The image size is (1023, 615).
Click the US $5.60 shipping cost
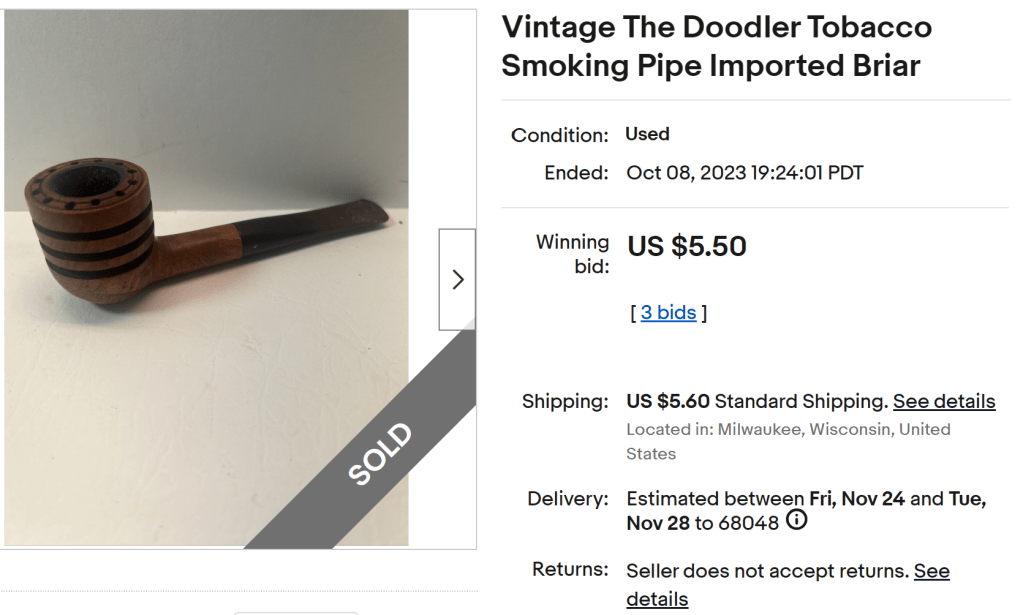coord(668,402)
